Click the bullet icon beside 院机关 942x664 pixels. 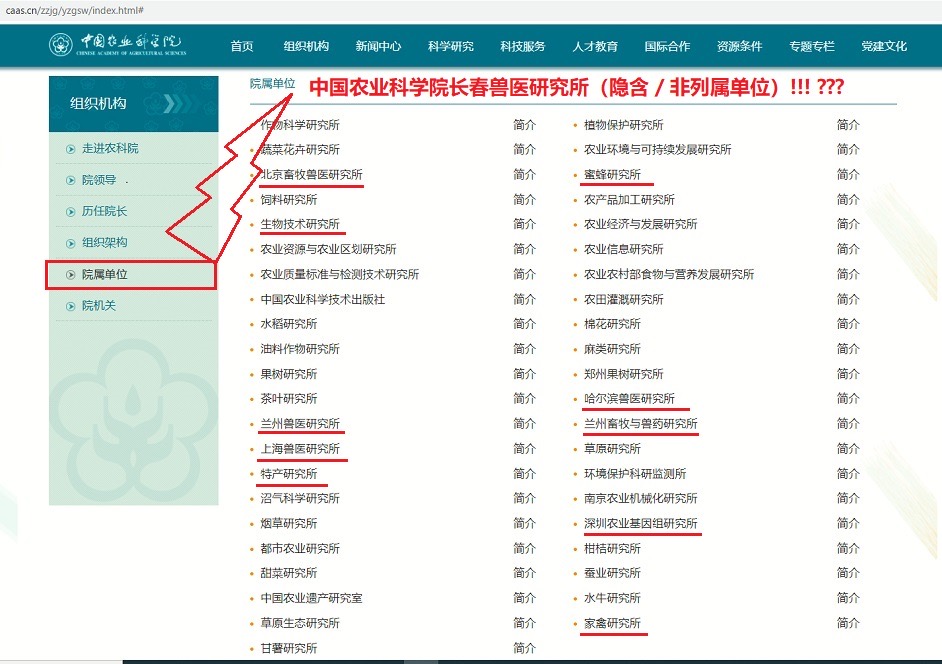70,306
